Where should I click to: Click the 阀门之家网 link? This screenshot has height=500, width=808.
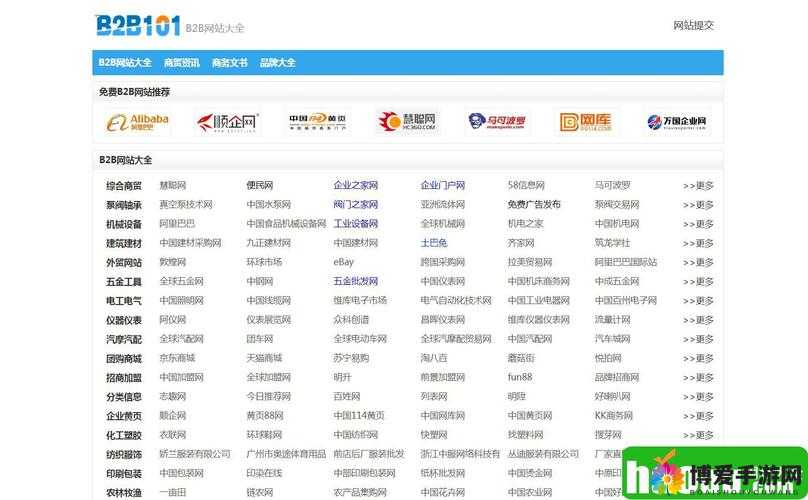coord(356,204)
